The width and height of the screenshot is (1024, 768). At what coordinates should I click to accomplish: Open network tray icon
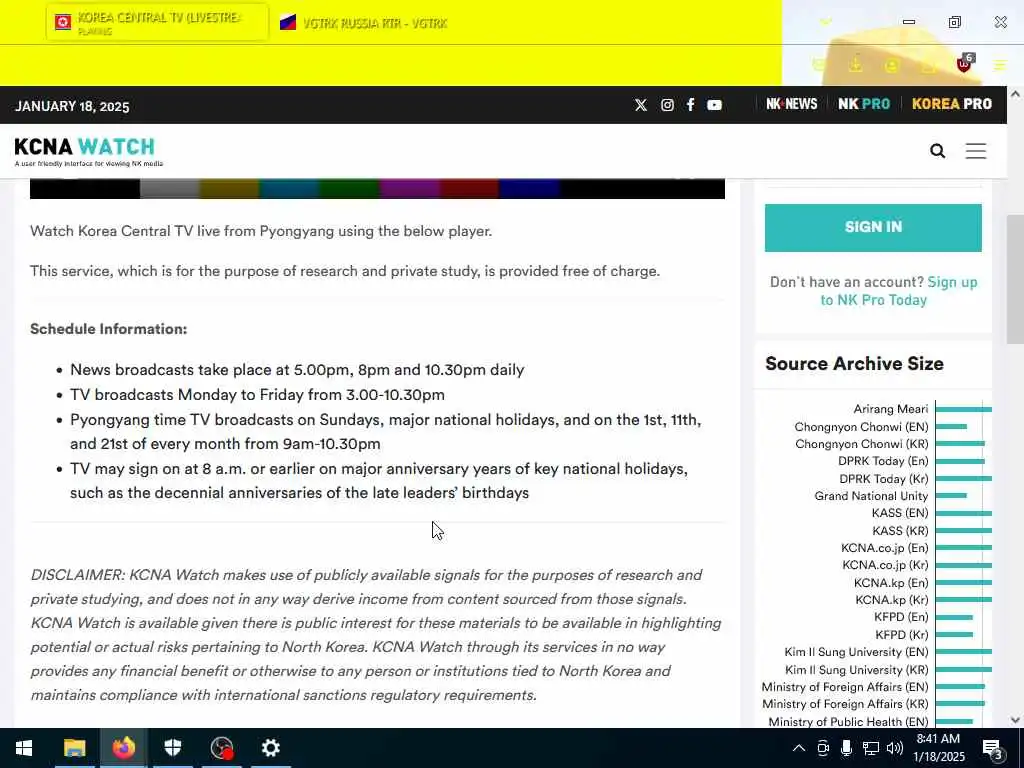pos(871,748)
